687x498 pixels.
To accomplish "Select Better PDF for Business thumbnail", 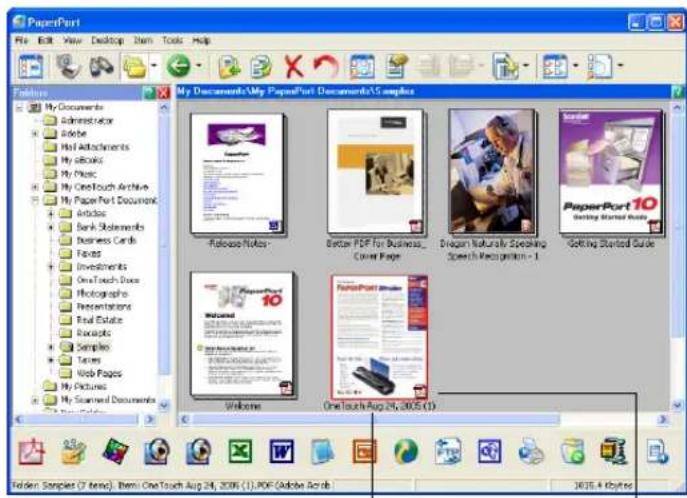I will pos(376,171).
